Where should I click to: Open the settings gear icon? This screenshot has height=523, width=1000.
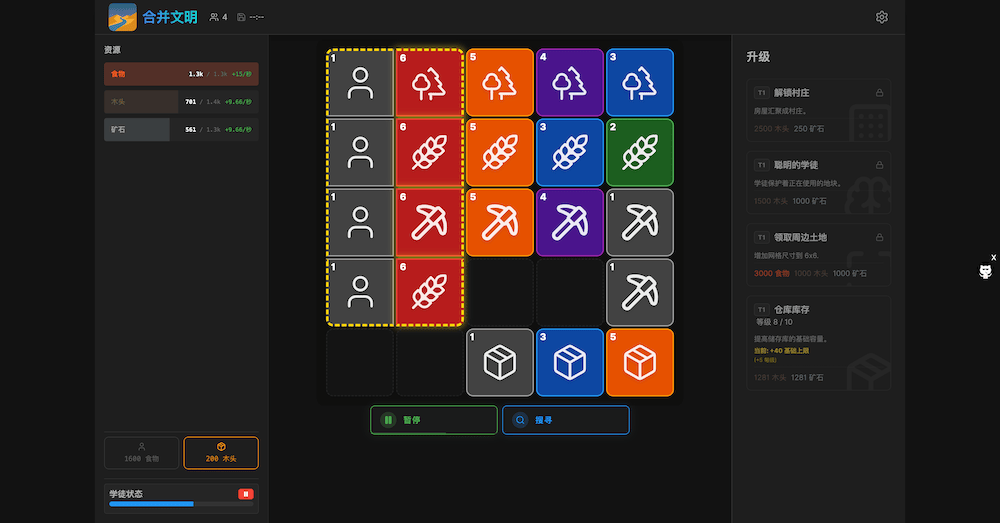tap(881, 17)
